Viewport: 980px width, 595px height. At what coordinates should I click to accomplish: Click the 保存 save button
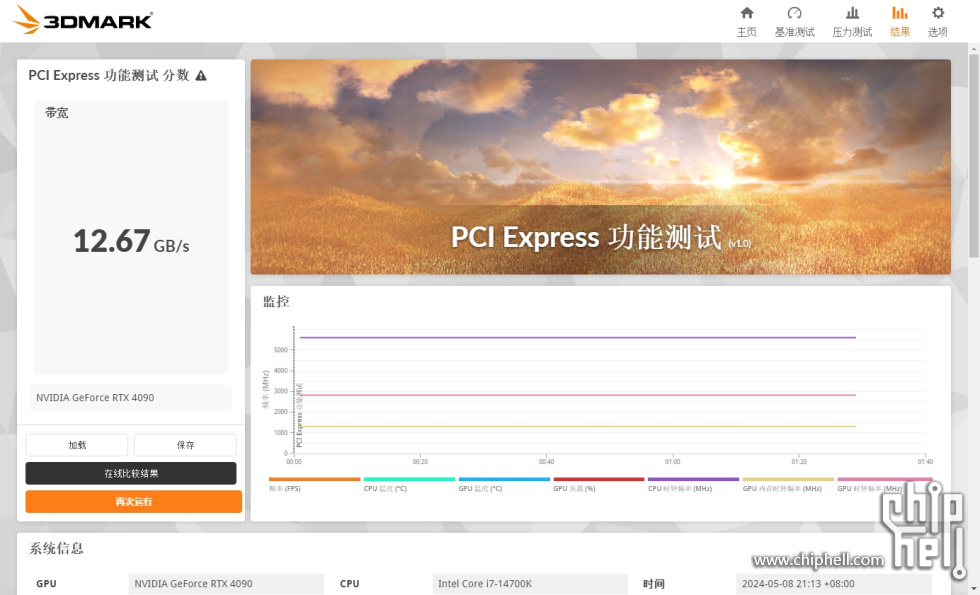[x=185, y=445]
